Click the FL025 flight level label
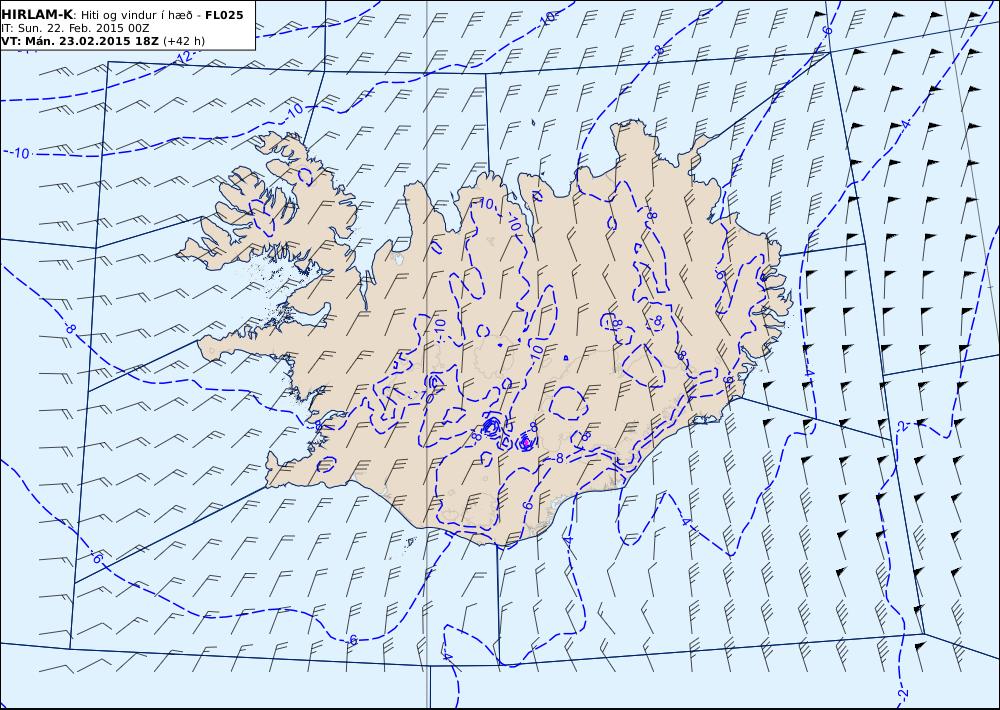 pos(224,15)
